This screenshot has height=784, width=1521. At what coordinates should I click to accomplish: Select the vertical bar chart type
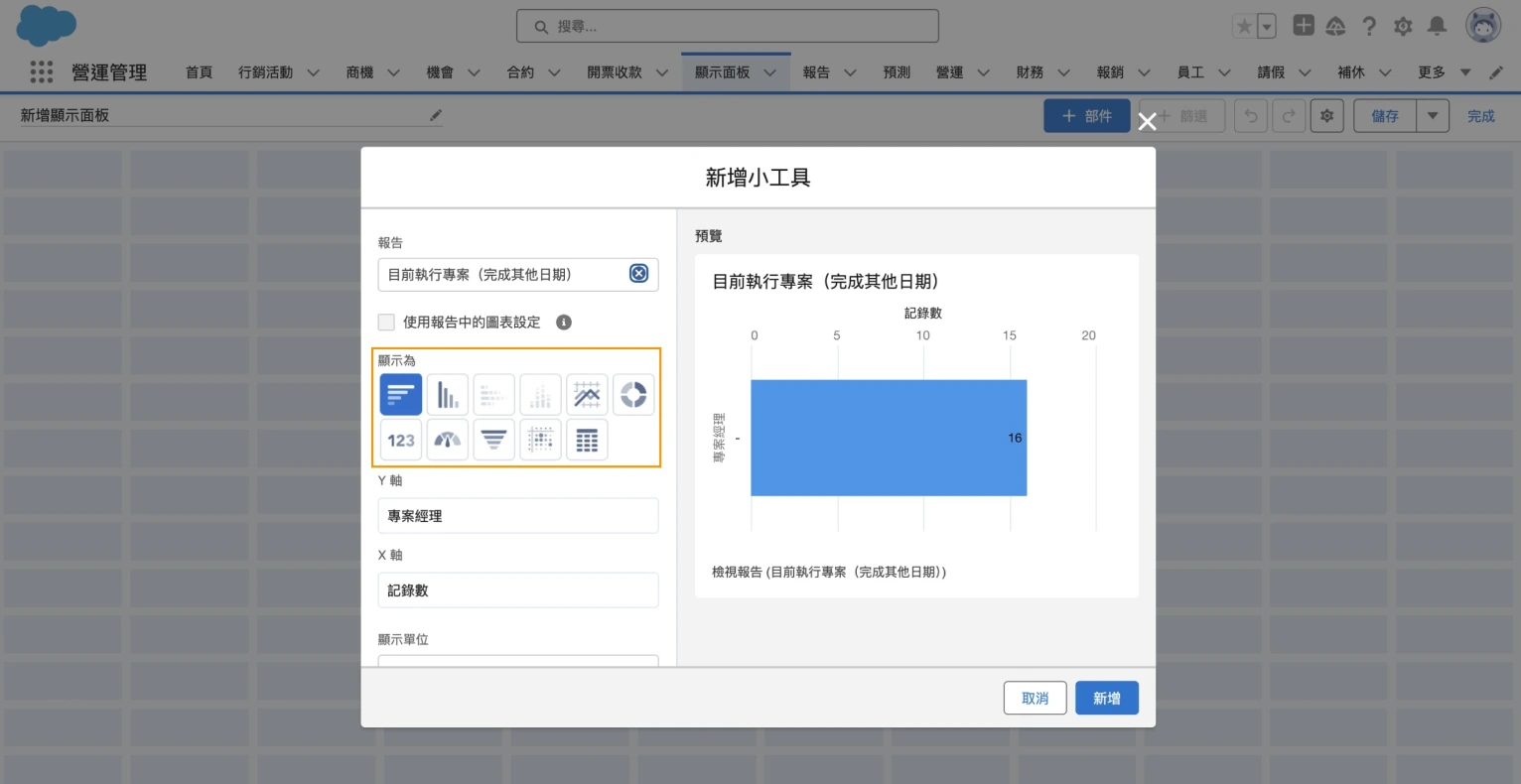(447, 395)
